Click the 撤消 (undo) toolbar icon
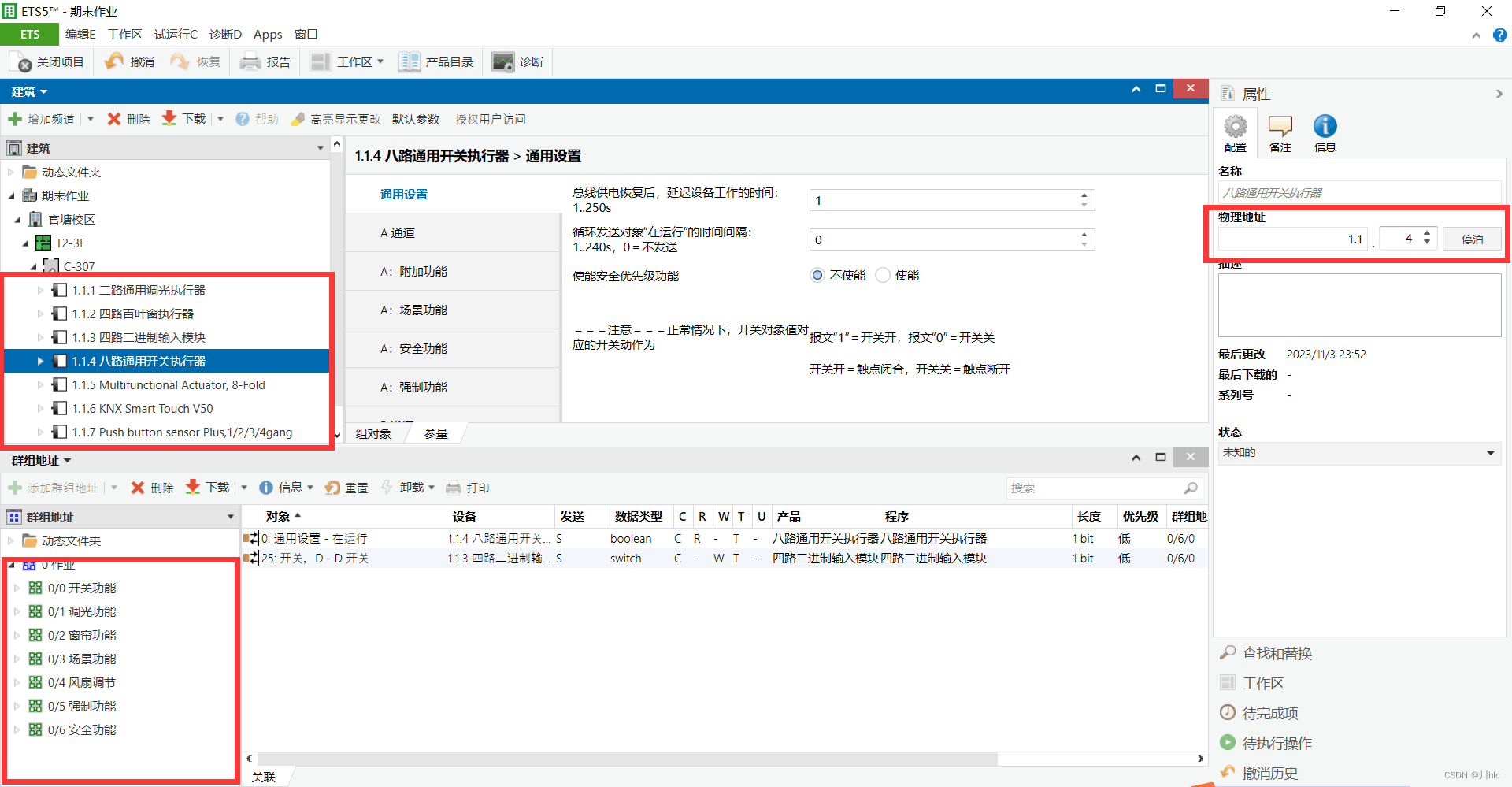Viewport: 1512px width, 787px height. [x=115, y=61]
